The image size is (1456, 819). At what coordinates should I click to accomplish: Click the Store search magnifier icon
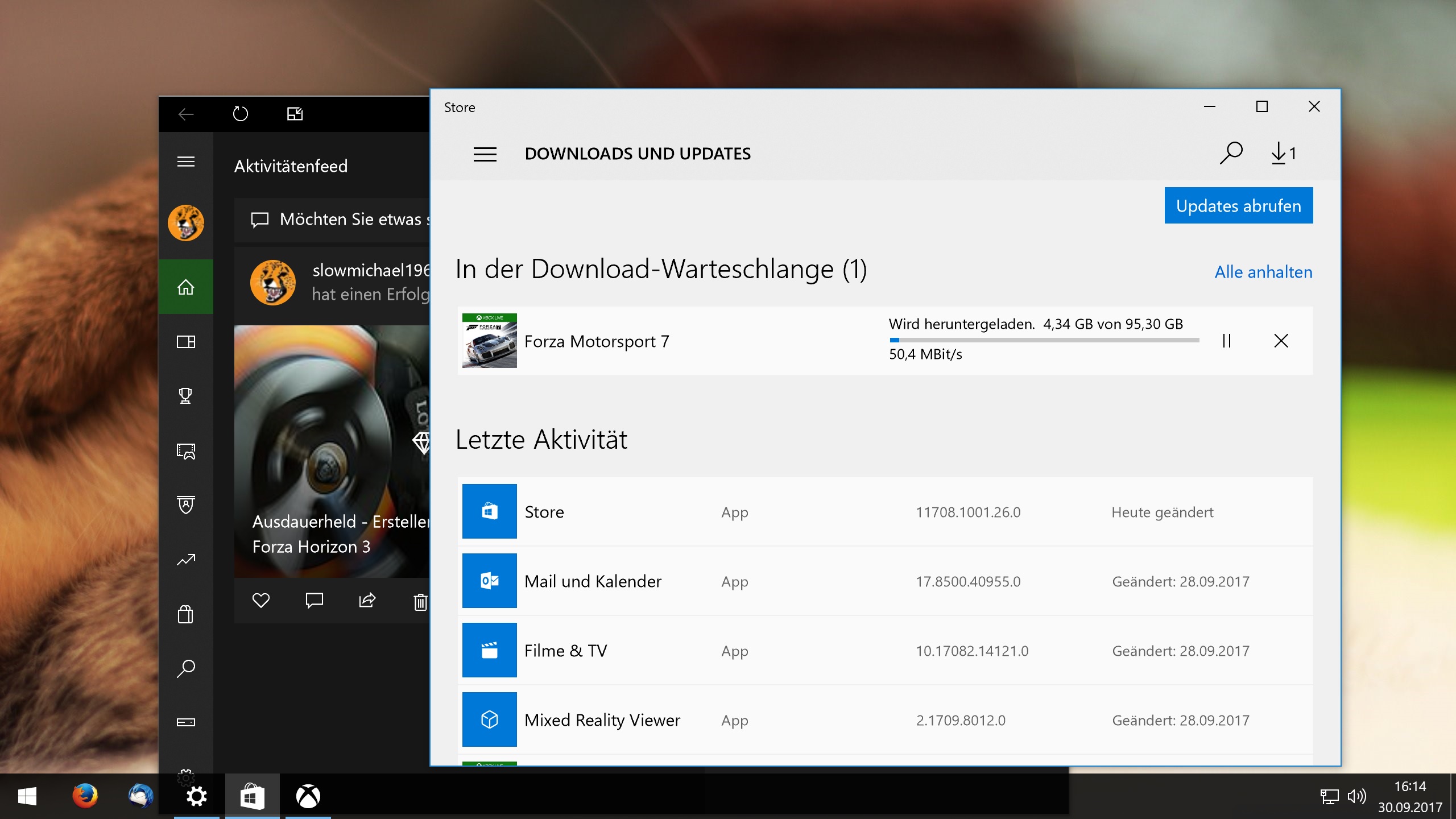1231,153
